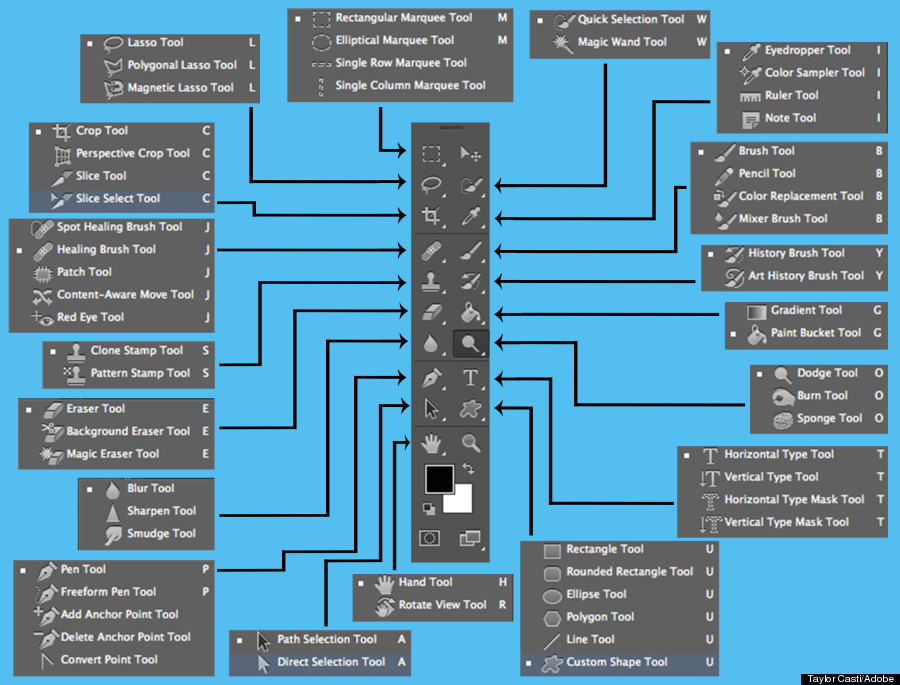Select Direct Selection Tool in the flyout
Viewport: 900px width, 685px height.
tap(330, 662)
